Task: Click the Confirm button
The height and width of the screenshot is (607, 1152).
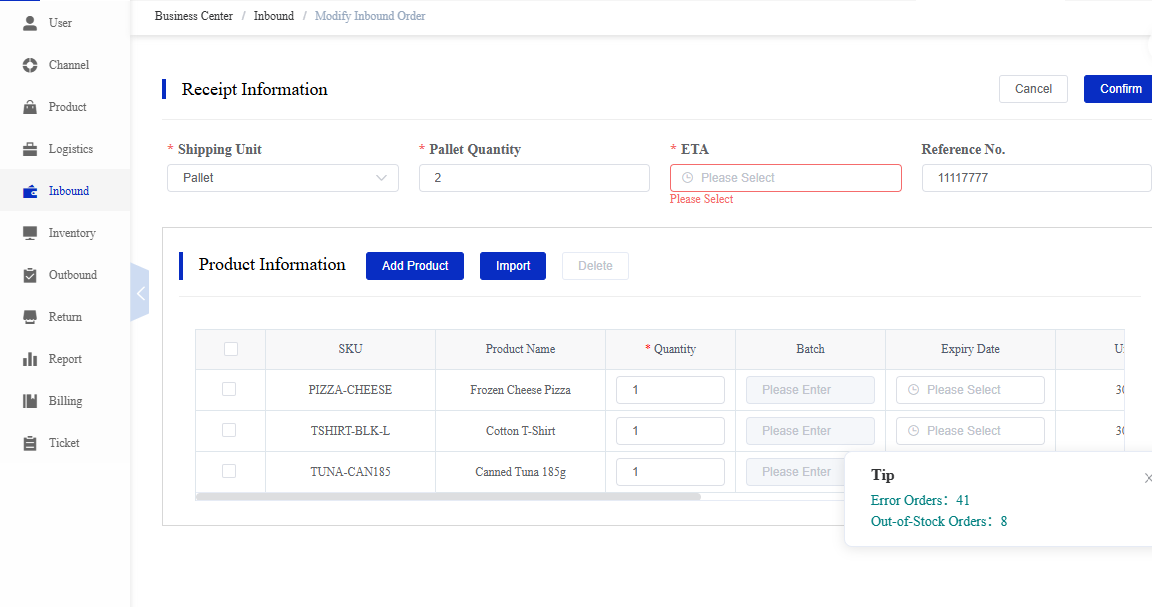Action: point(1118,89)
